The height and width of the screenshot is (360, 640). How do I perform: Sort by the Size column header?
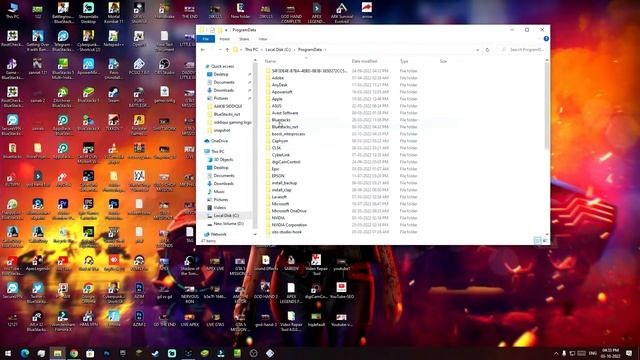[x=443, y=61]
